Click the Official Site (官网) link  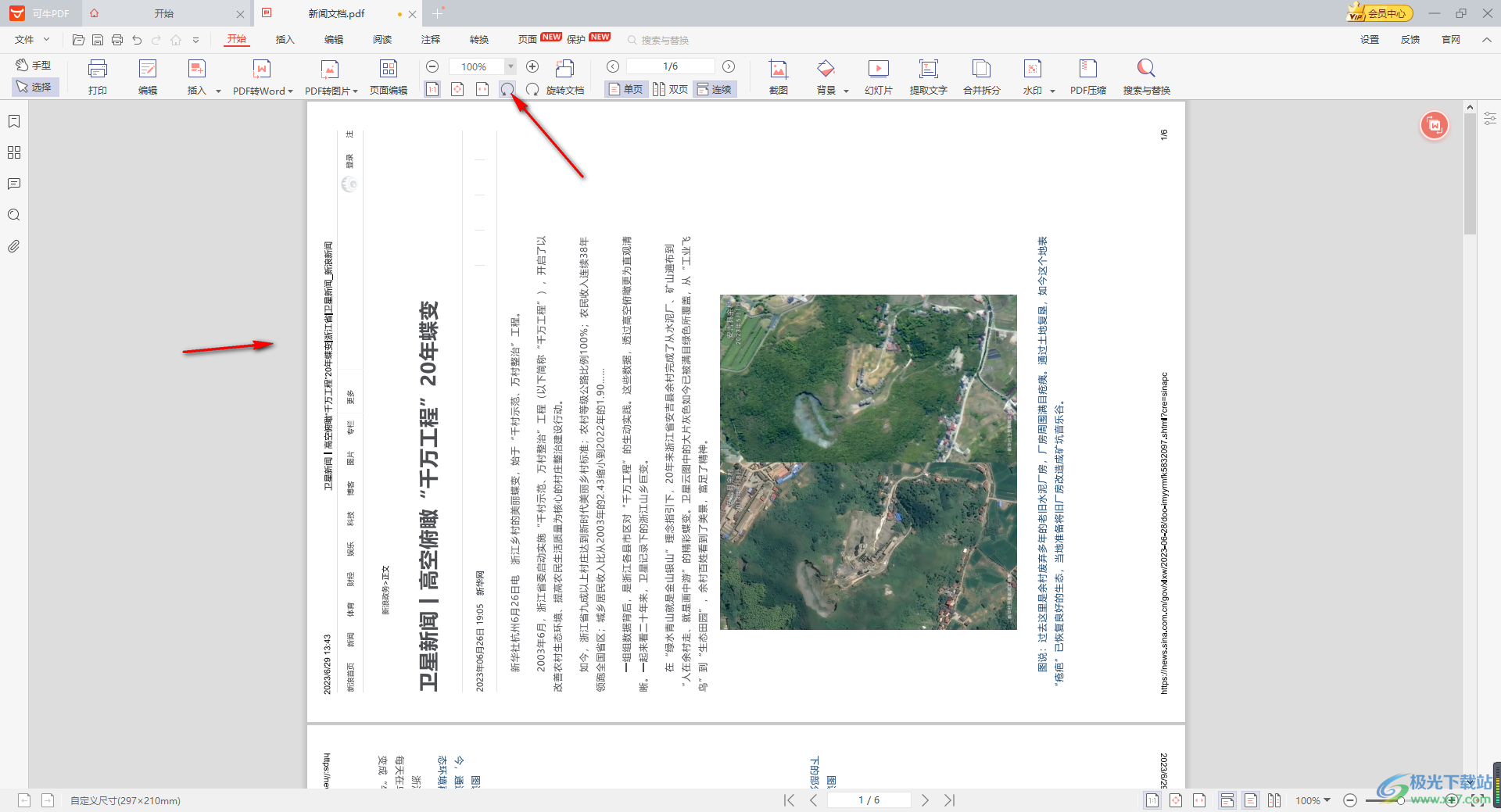pyautogui.click(x=1451, y=39)
